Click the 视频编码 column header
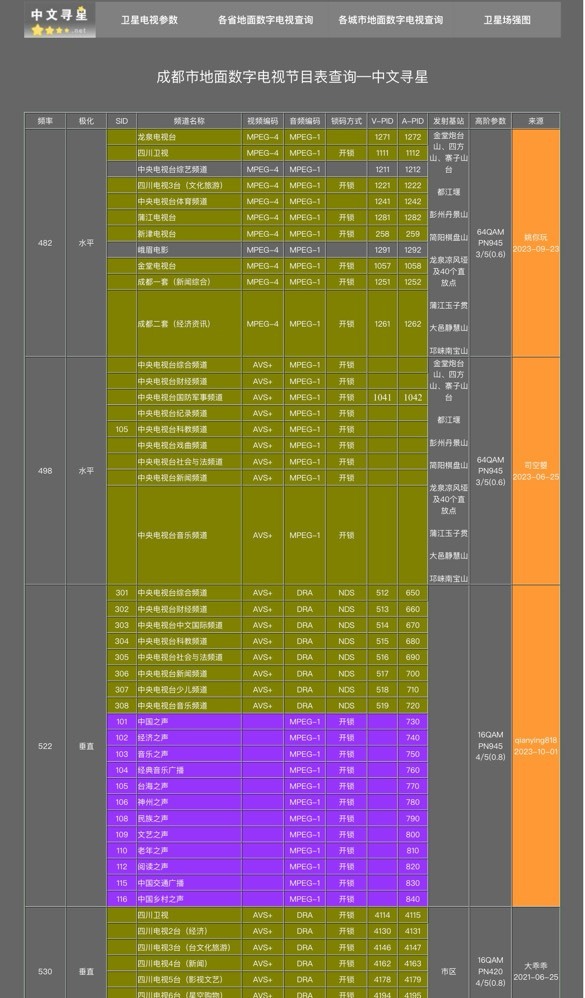Image resolution: width=585 pixels, height=998 pixels. tap(262, 121)
